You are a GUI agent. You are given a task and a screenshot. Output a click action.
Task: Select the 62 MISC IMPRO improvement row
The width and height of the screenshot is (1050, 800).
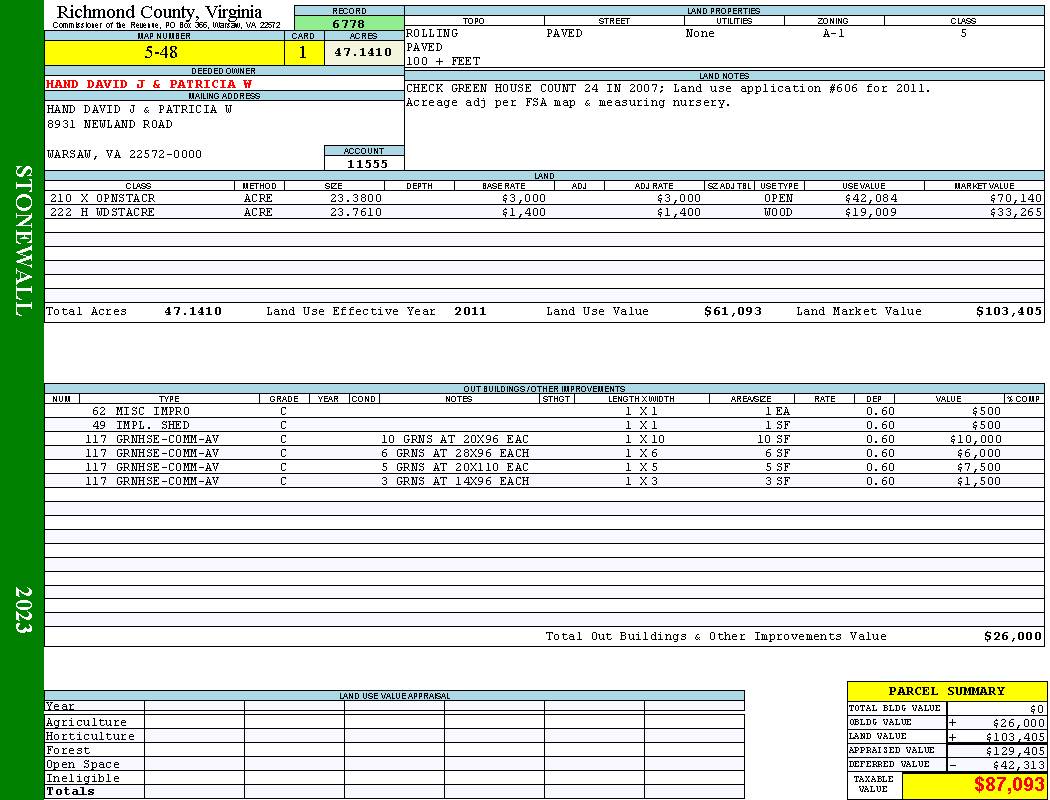pos(544,411)
